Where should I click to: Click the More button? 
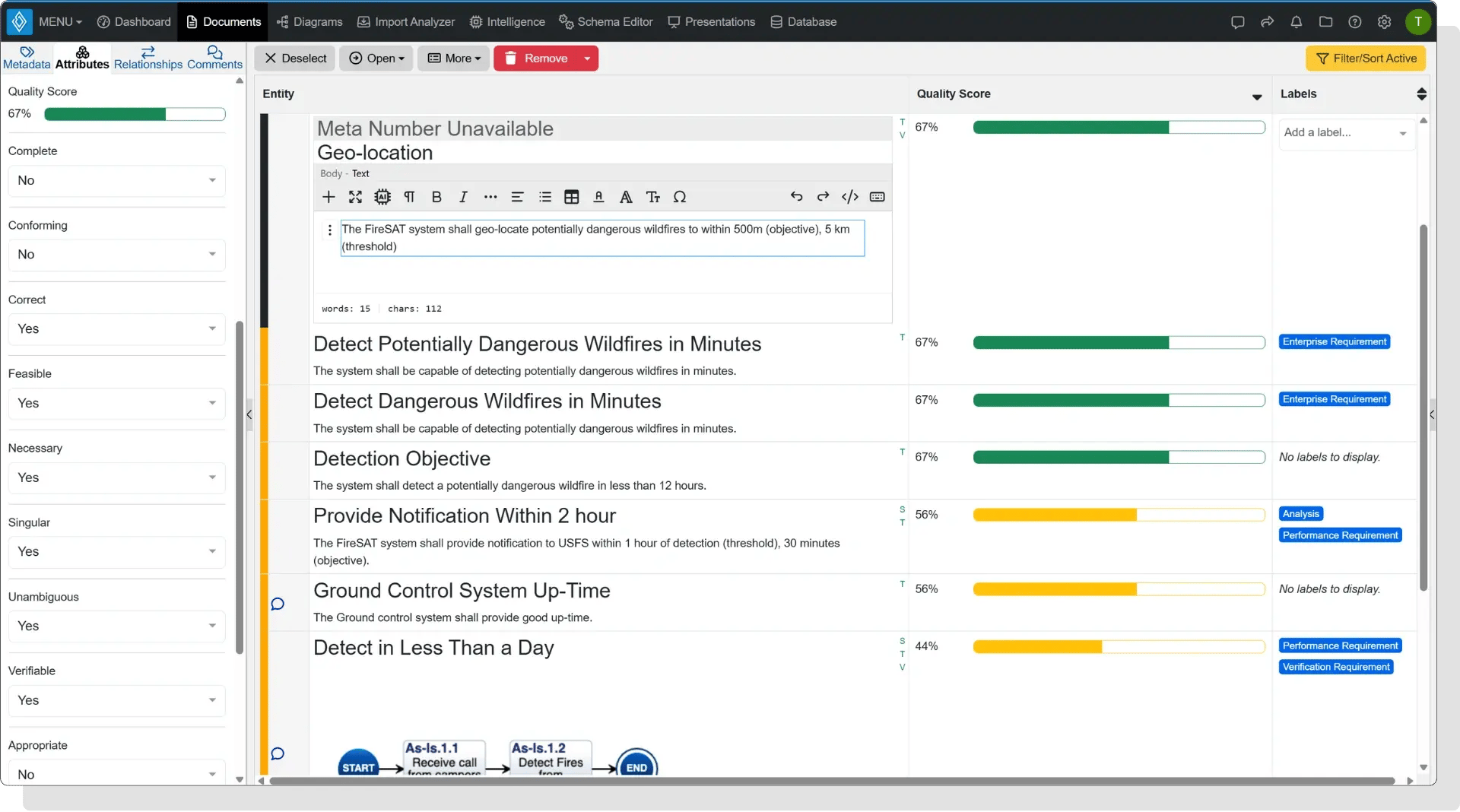pyautogui.click(x=453, y=59)
